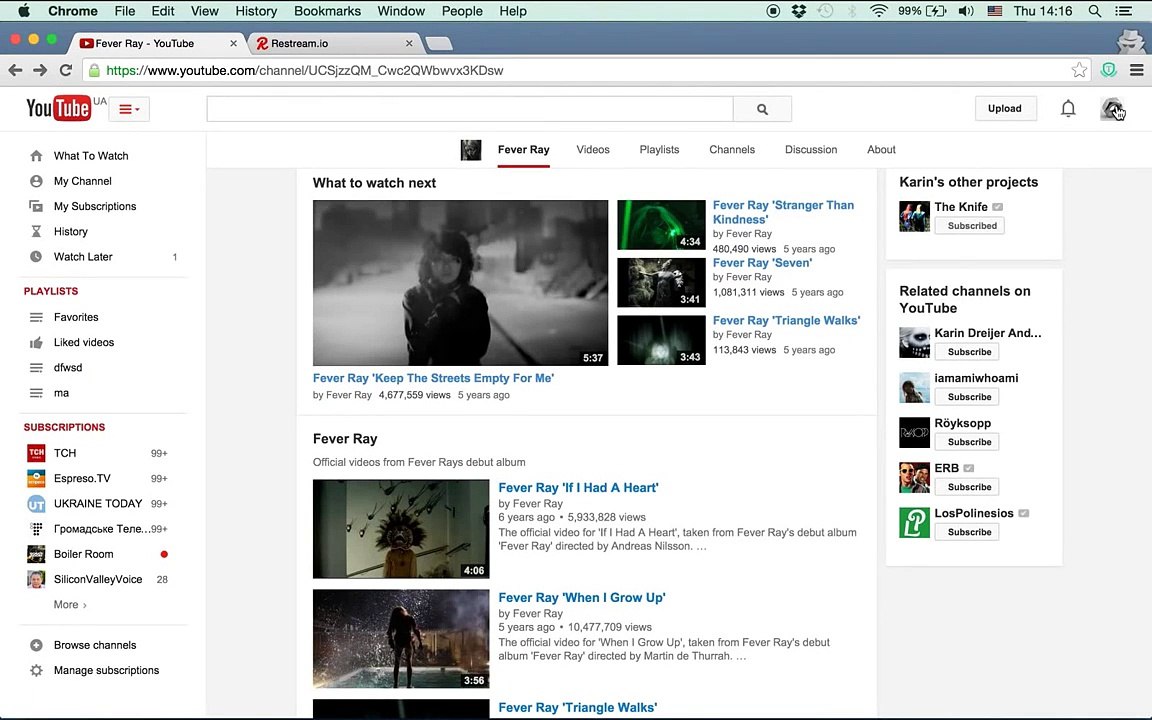The image size is (1152, 720).
Task: Subscribe to ERB channel
Action: click(966, 487)
